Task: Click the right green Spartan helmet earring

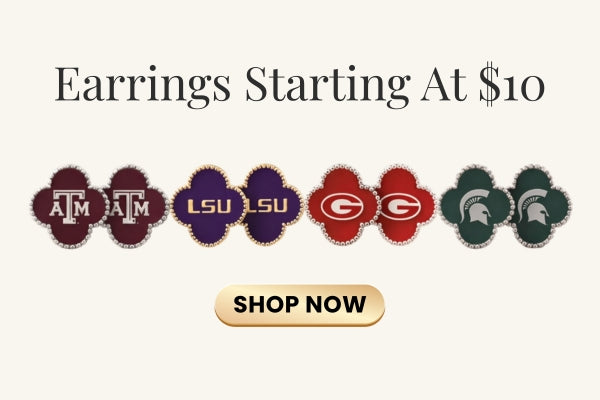Action: coord(539,206)
